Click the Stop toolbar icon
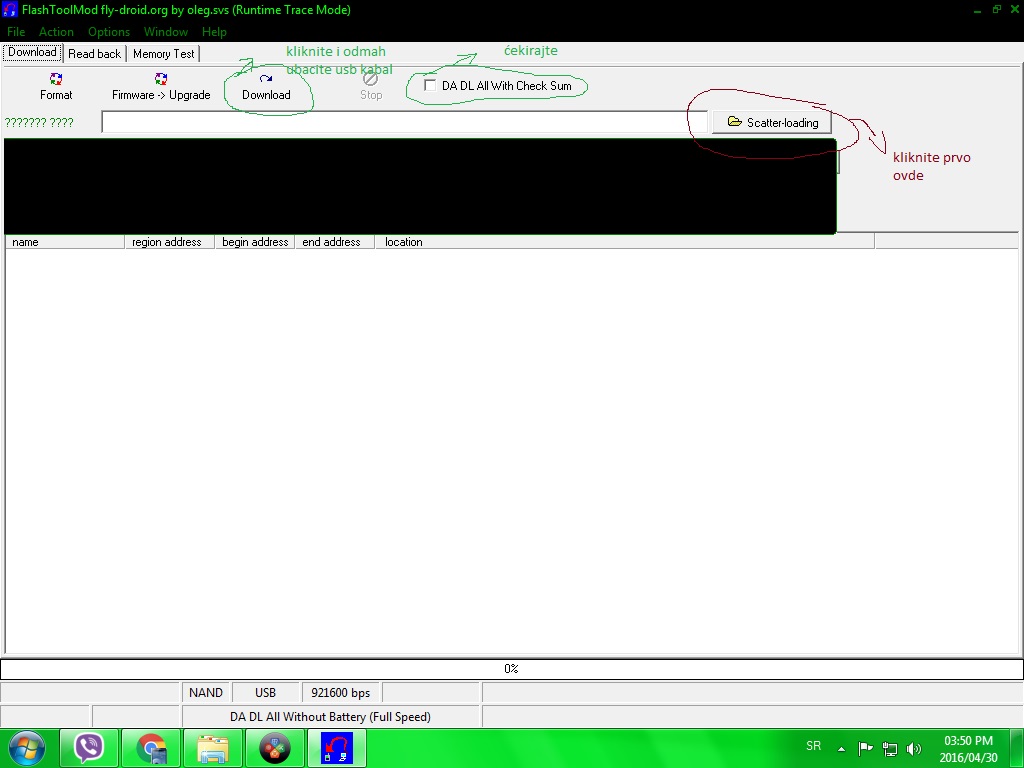 tap(370, 86)
